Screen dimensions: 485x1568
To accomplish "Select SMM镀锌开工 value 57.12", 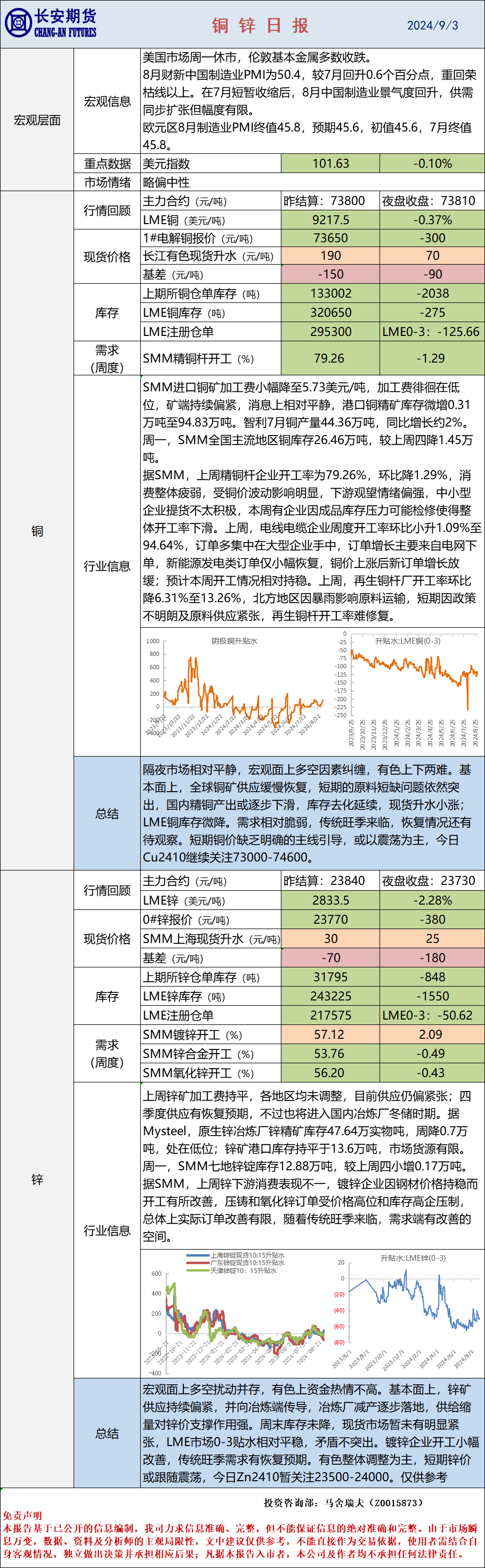I will 330,1034.
